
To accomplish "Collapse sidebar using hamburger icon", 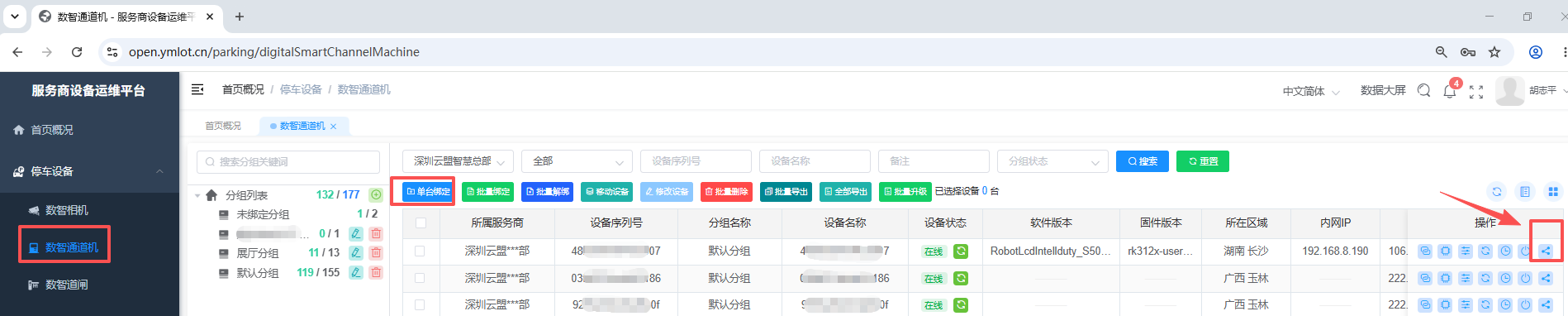I will 197,89.
